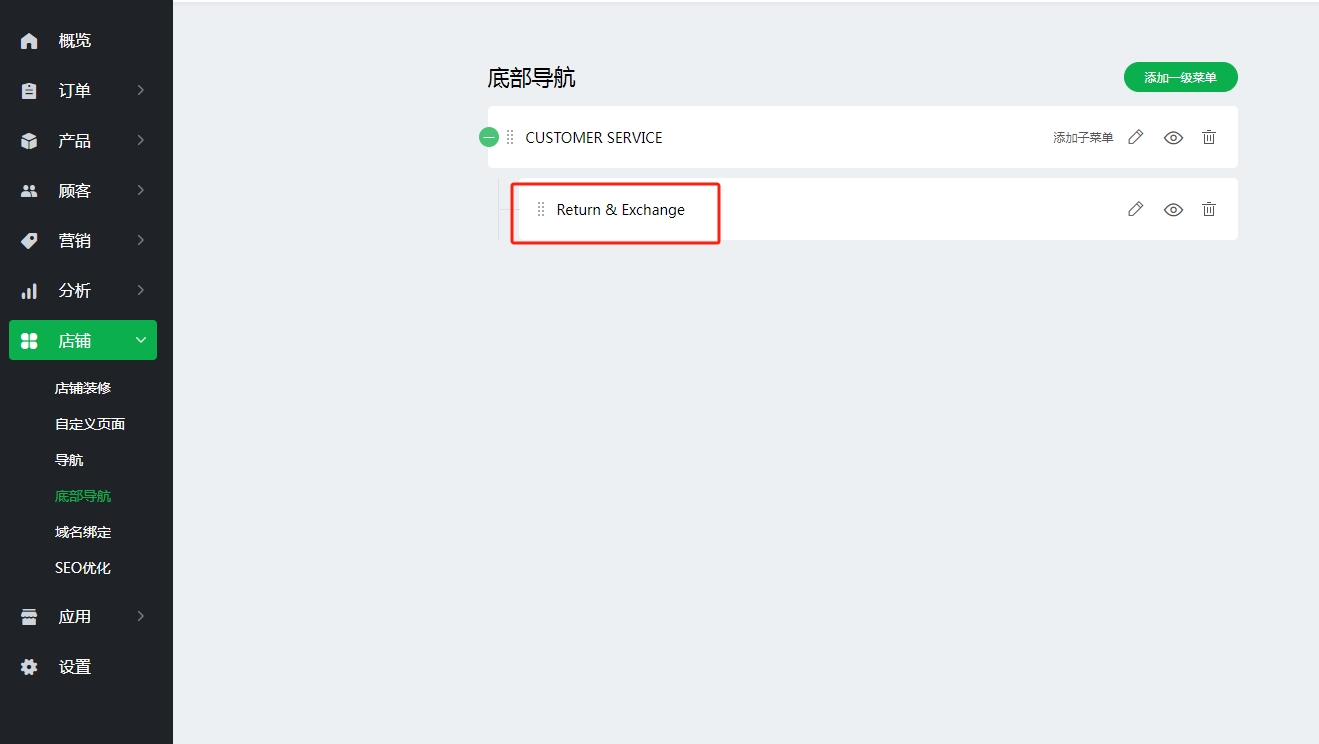Open SEO优化 submenu item
This screenshot has height=744, width=1319.
tap(83, 568)
